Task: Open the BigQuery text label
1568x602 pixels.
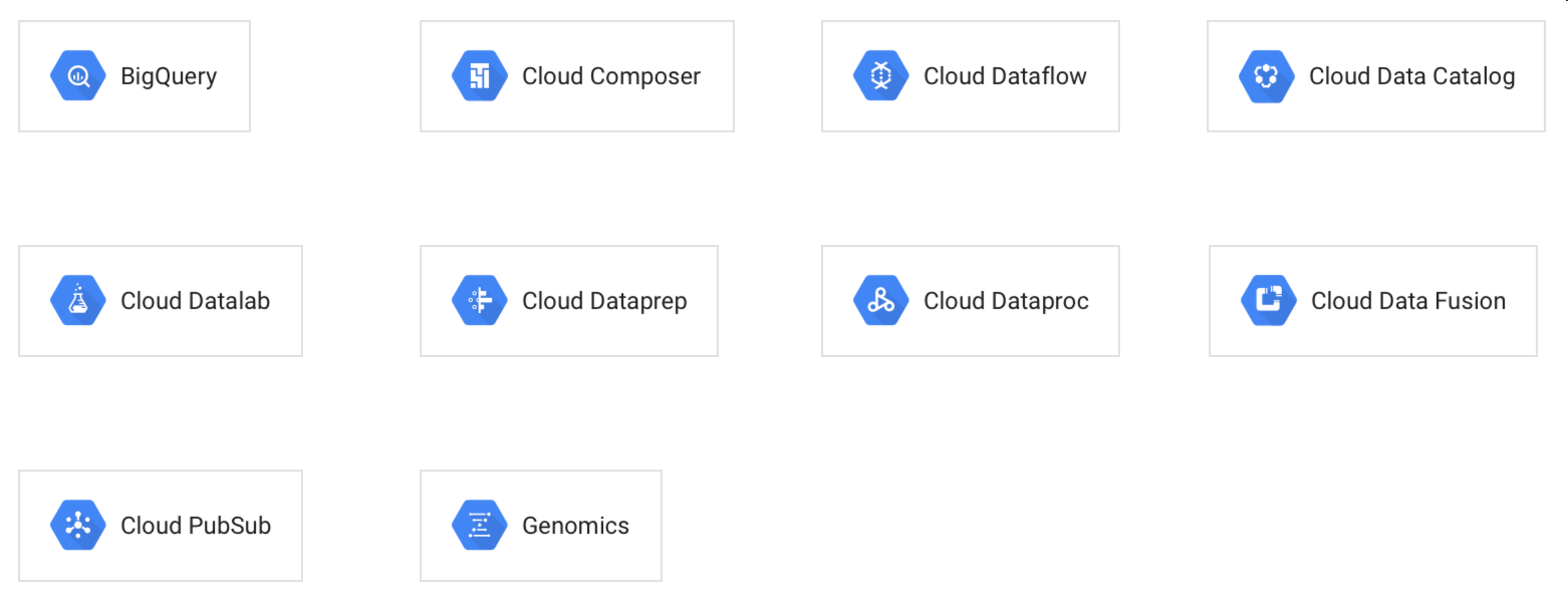Action: tap(169, 76)
